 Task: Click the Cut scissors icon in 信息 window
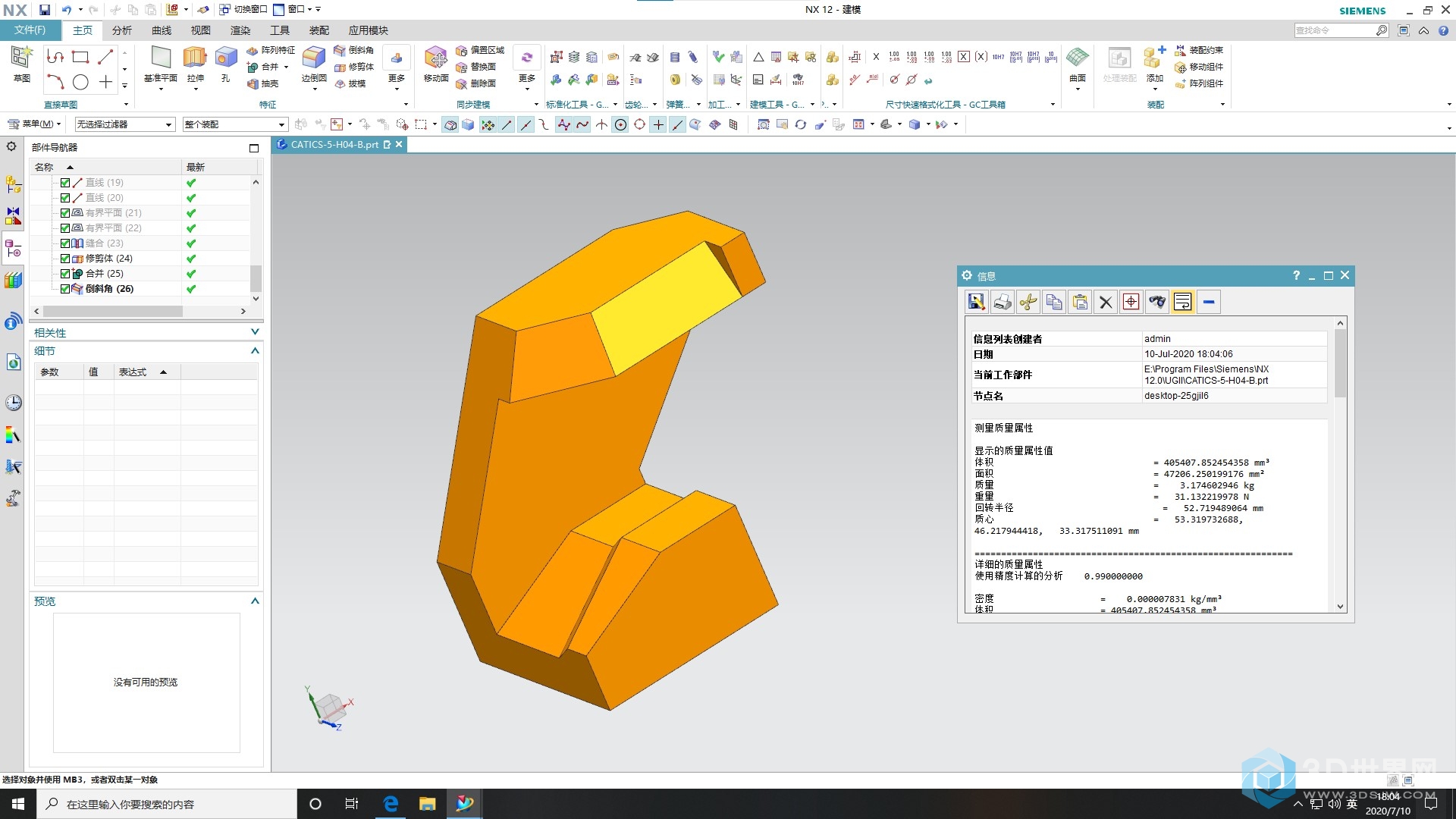coord(1028,302)
